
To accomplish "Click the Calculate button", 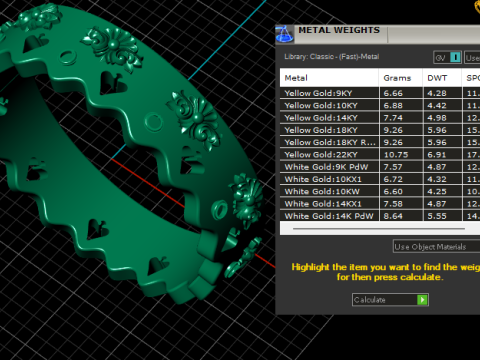I will 390,300.
